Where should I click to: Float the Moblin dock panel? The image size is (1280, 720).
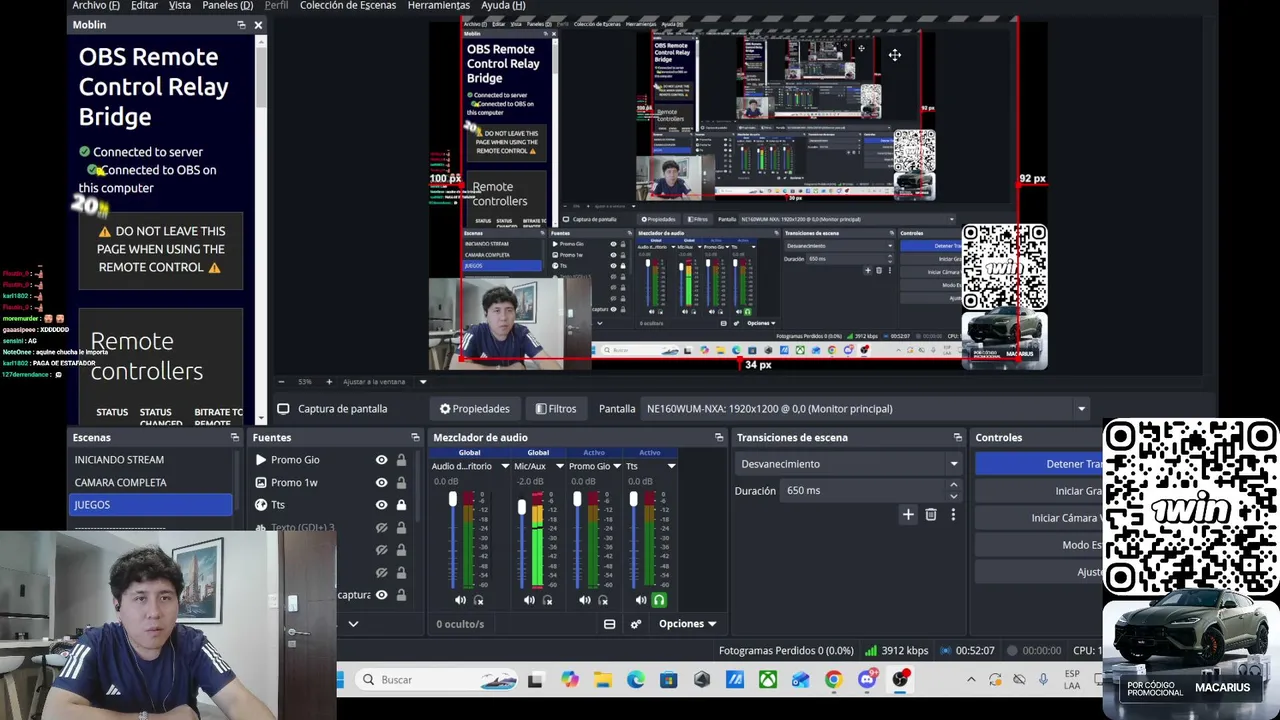tap(241, 25)
